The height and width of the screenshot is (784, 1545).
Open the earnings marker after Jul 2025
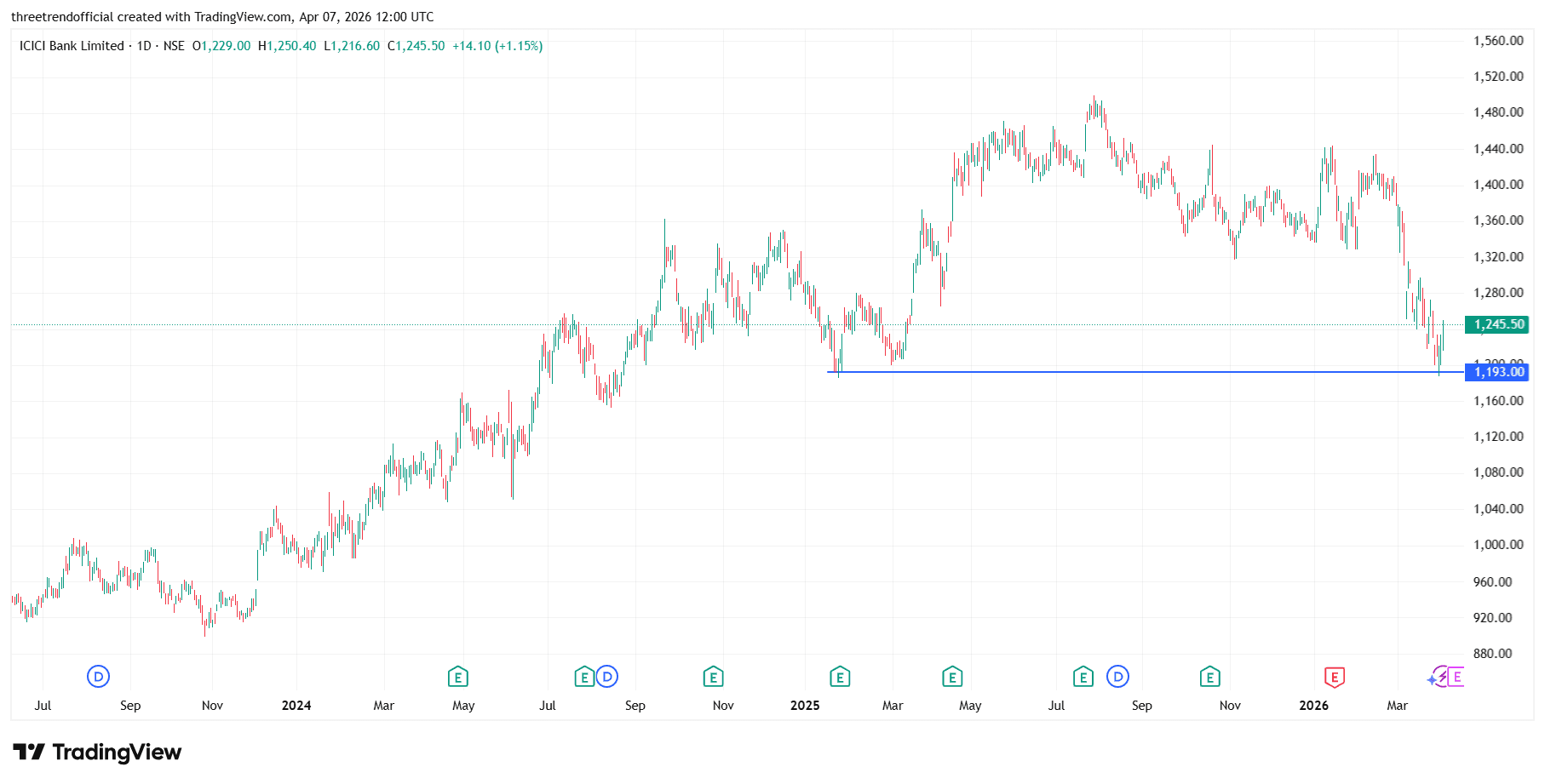1083,677
